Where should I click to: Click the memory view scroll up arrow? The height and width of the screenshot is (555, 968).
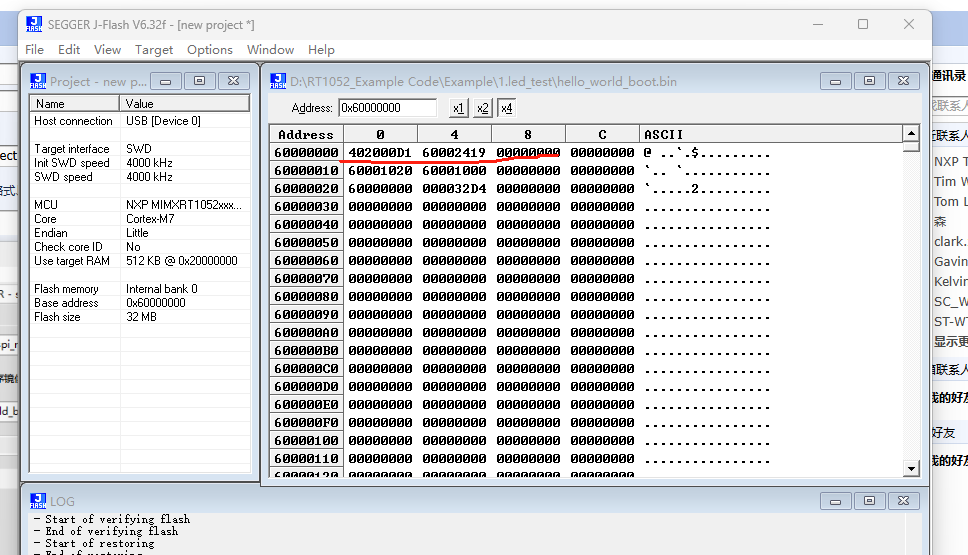pyautogui.click(x=911, y=133)
